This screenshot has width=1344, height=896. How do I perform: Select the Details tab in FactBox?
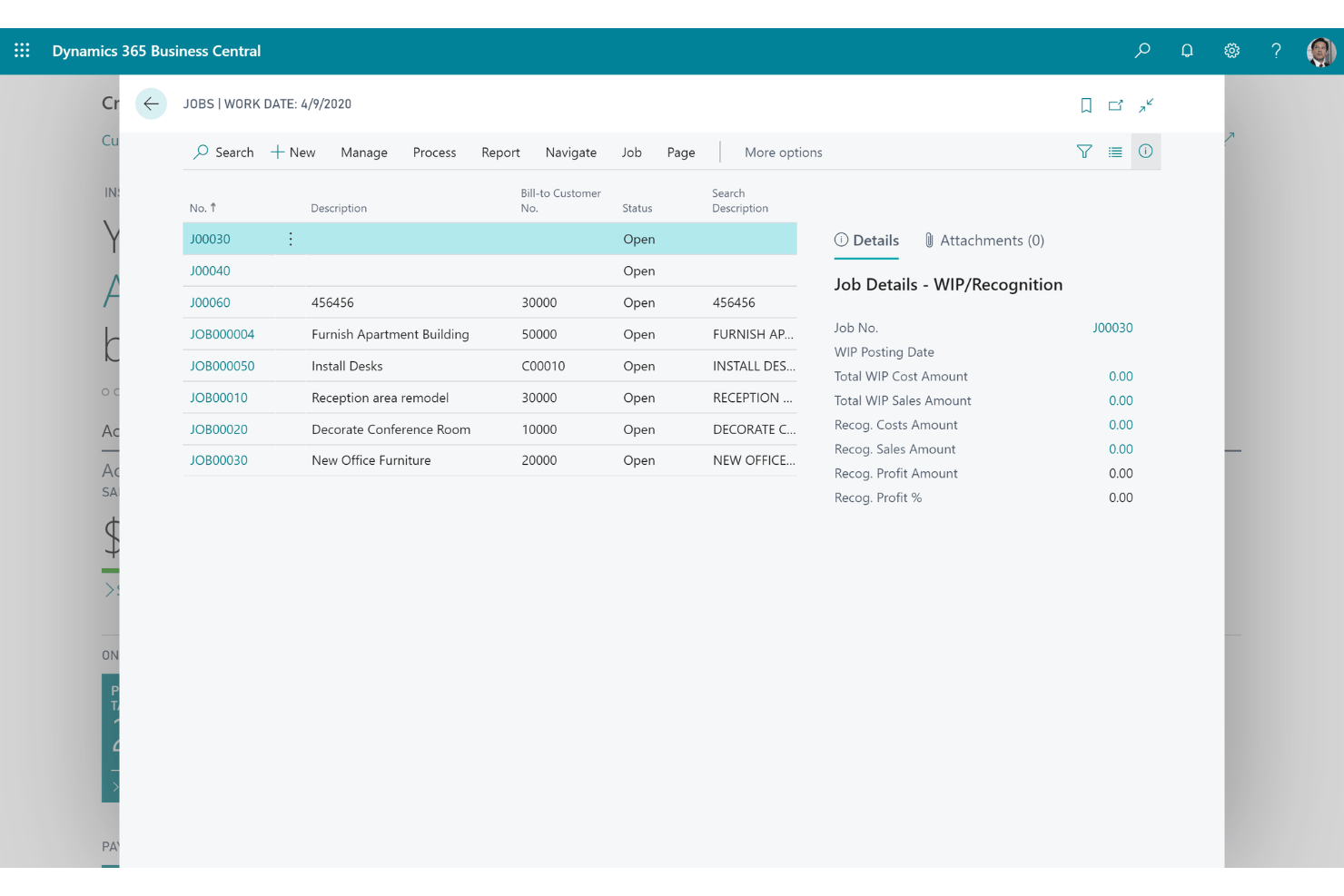(x=866, y=241)
